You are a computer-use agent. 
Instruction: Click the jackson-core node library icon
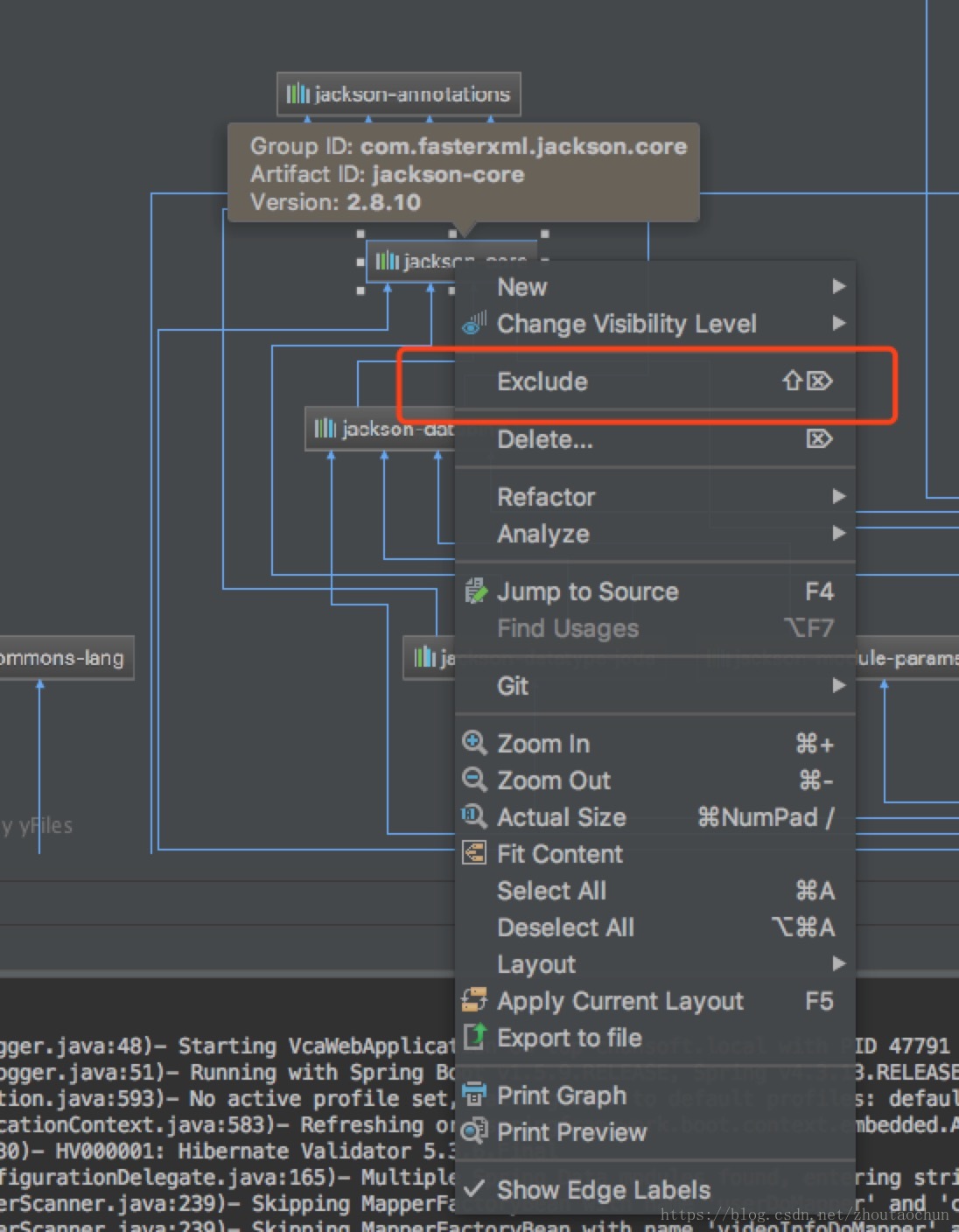387,261
